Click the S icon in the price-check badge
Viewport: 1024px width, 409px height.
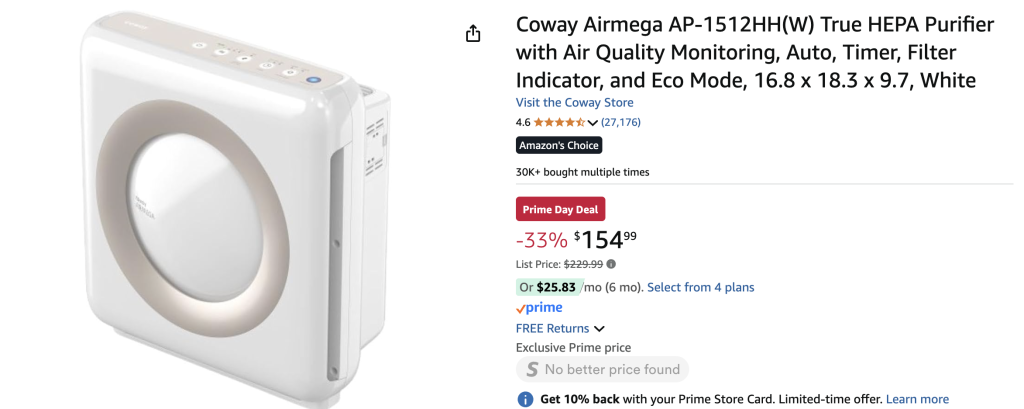click(x=530, y=369)
